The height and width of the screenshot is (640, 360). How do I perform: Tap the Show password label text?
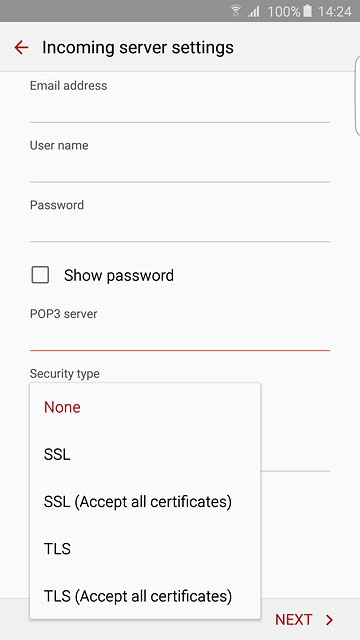119,276
